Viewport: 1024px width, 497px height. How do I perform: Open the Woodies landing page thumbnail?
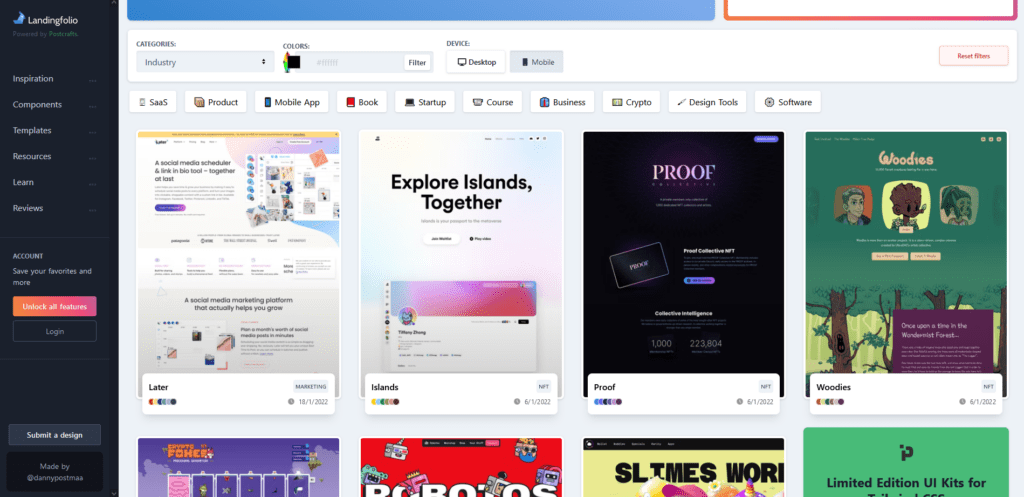[906, 251]
